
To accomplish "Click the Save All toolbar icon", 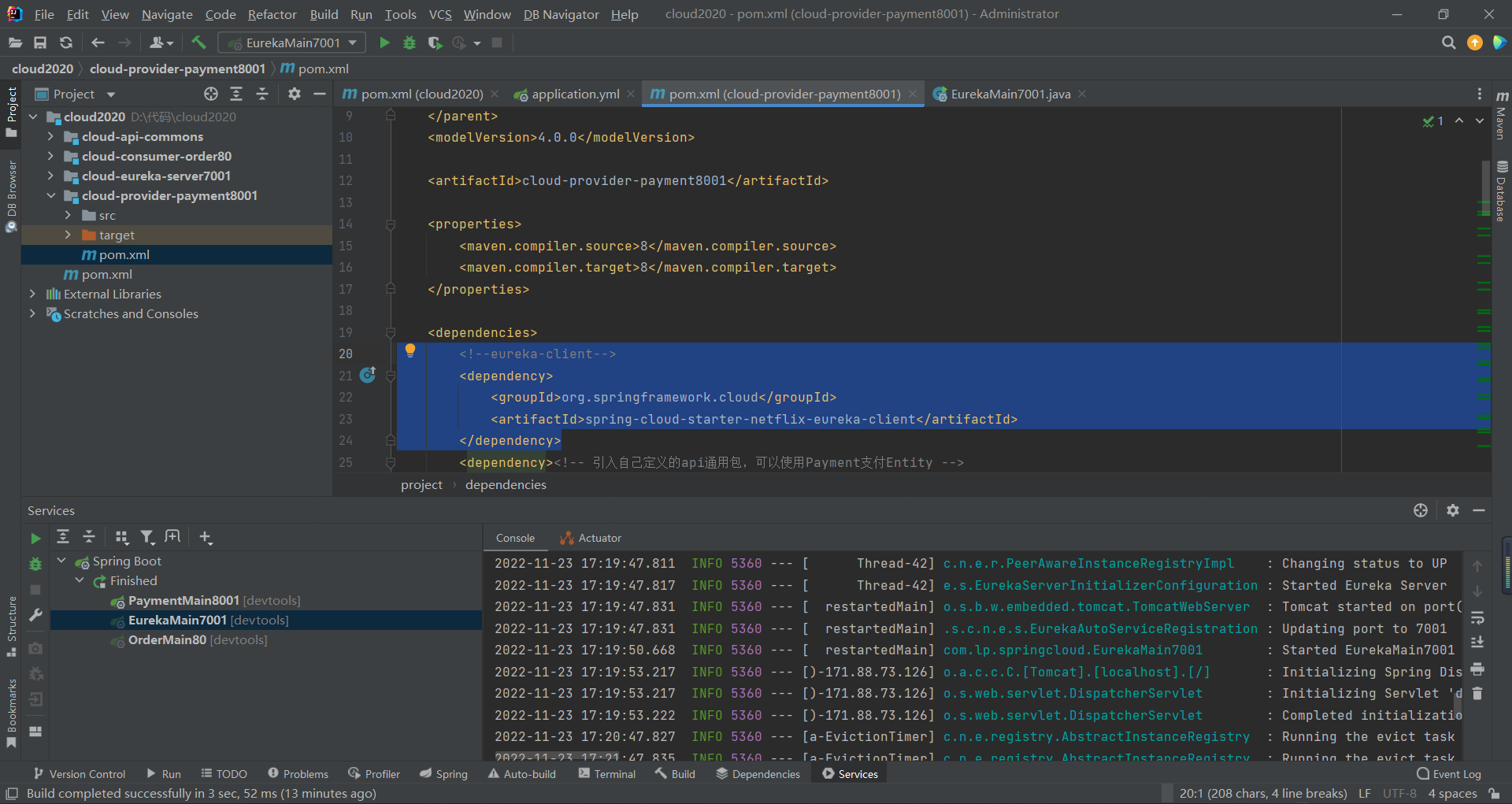I will [40, 43].
